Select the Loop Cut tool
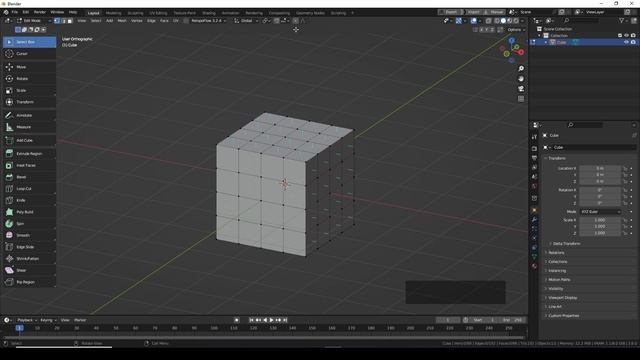Screen dimensions: 640x360 pyautogui.click(x=29, y=189)
